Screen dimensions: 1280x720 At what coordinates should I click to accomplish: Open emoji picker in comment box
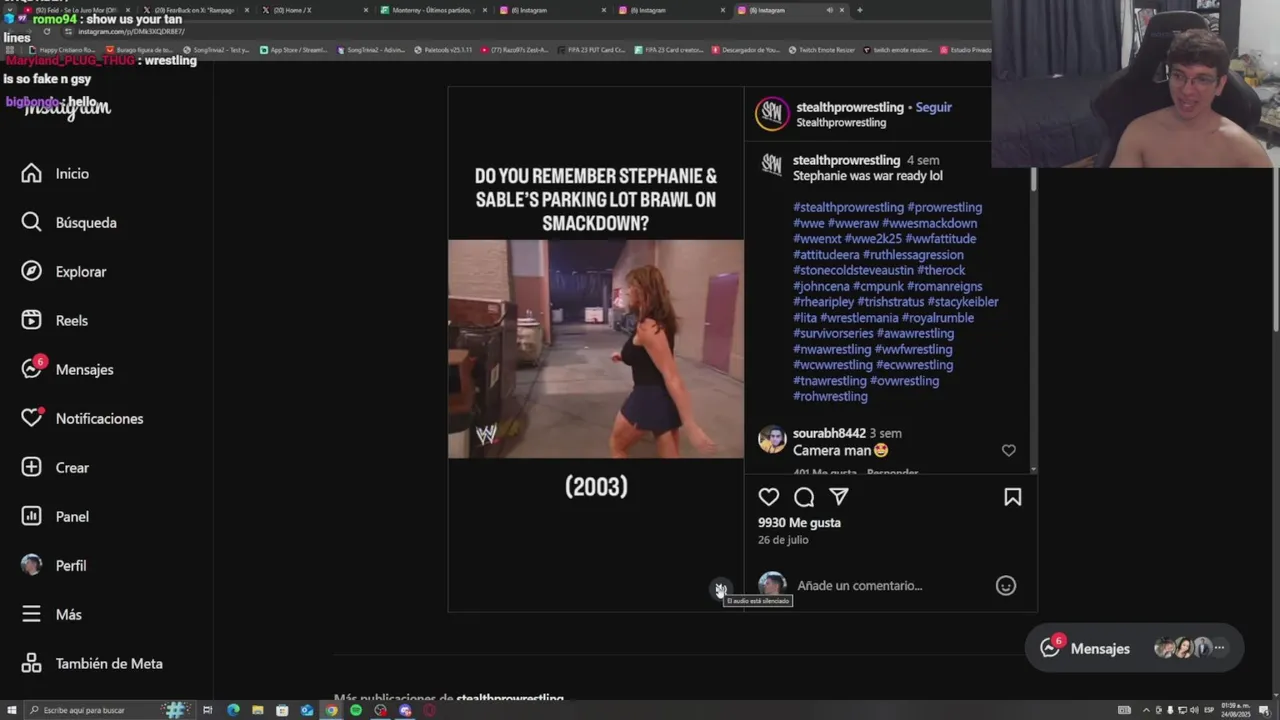[x=1006, y=586]
